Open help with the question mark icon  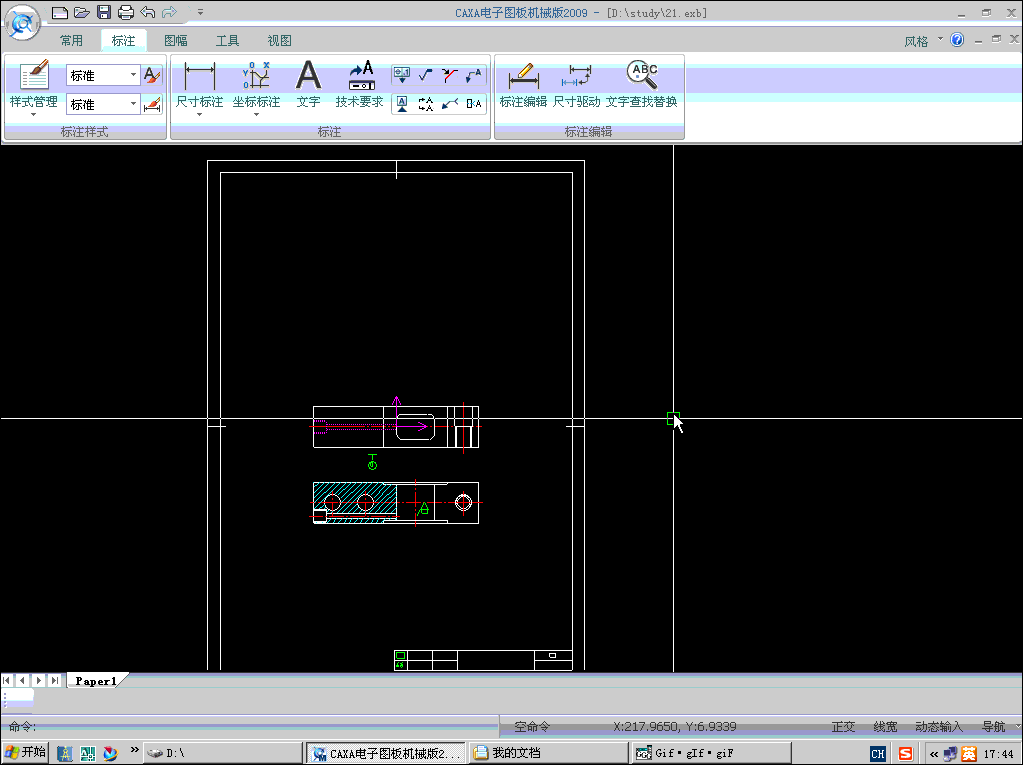coord(957,40)
